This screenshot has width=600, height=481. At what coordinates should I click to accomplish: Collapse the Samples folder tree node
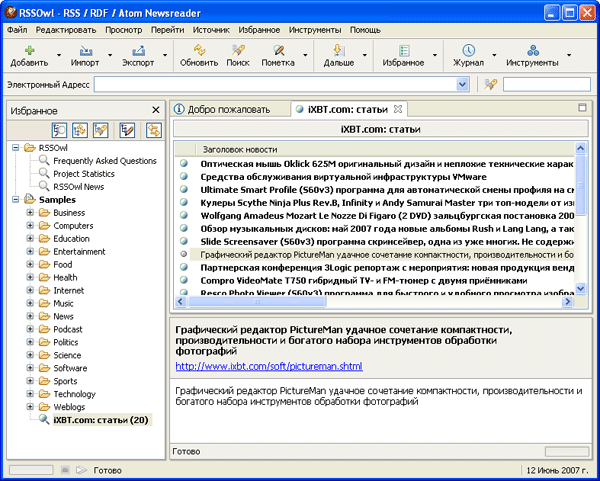(x=15, y=199)
